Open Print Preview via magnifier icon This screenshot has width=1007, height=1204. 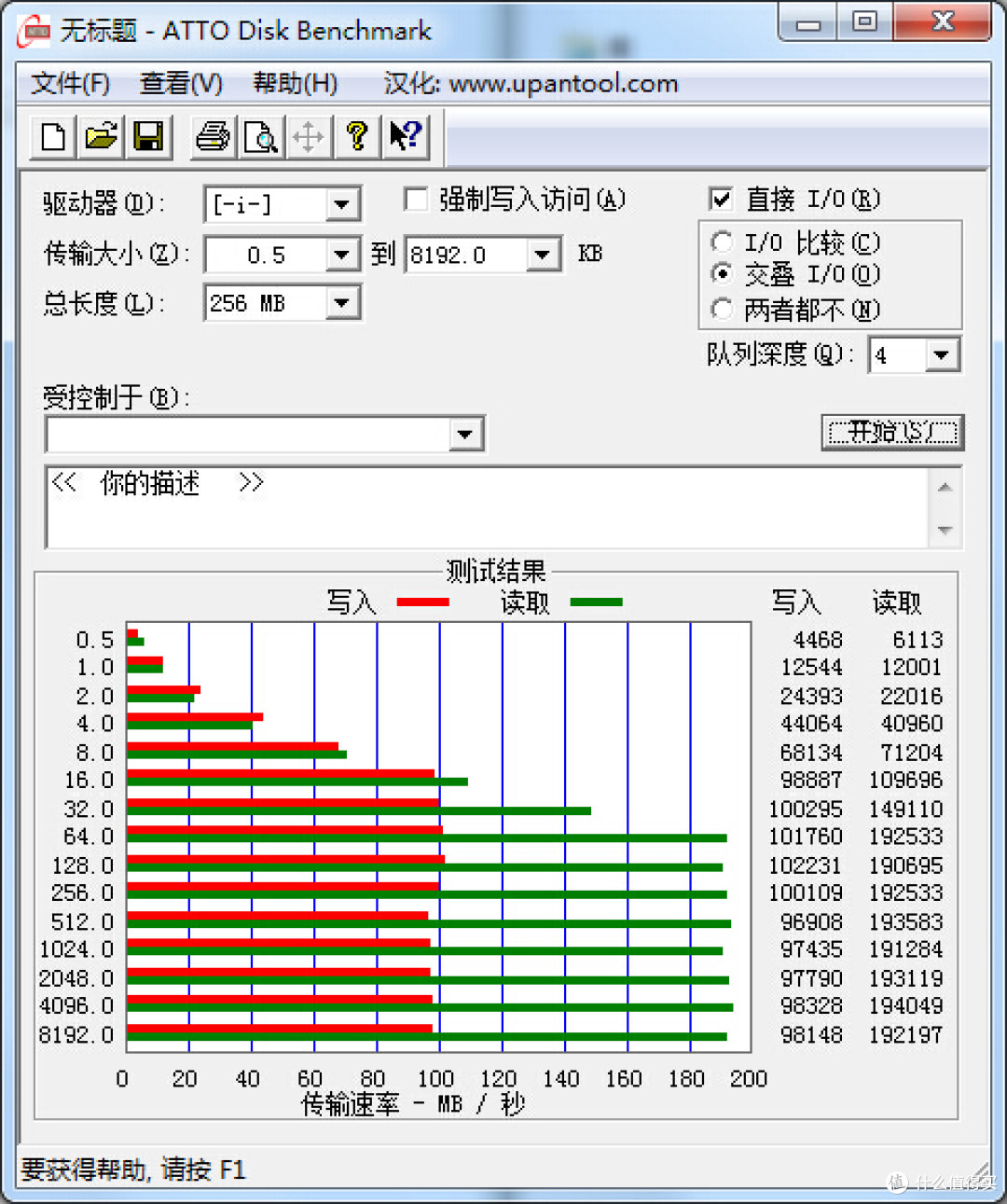260,136
